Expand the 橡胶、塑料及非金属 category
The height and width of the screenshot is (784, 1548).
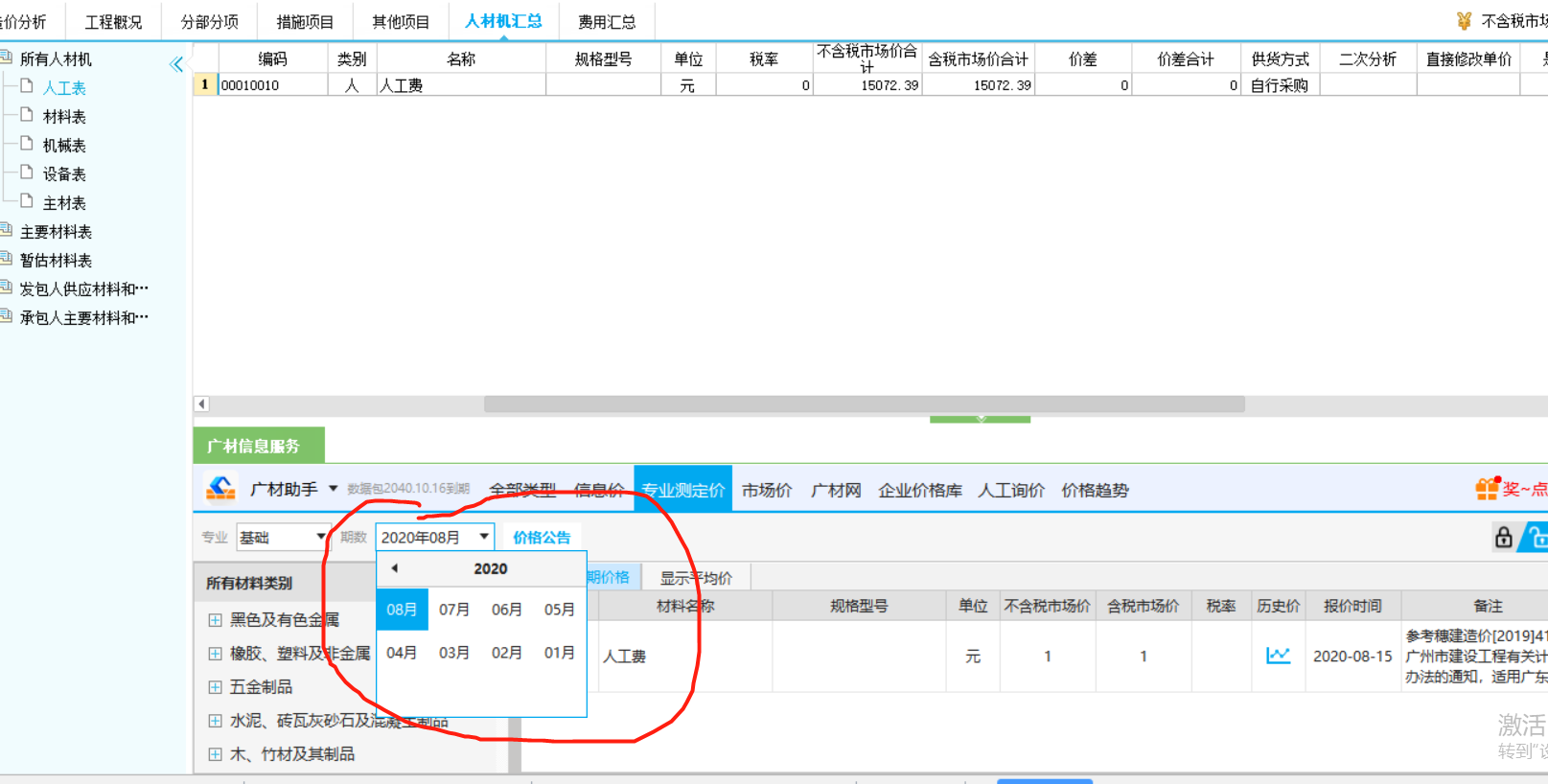click(215, 654)
